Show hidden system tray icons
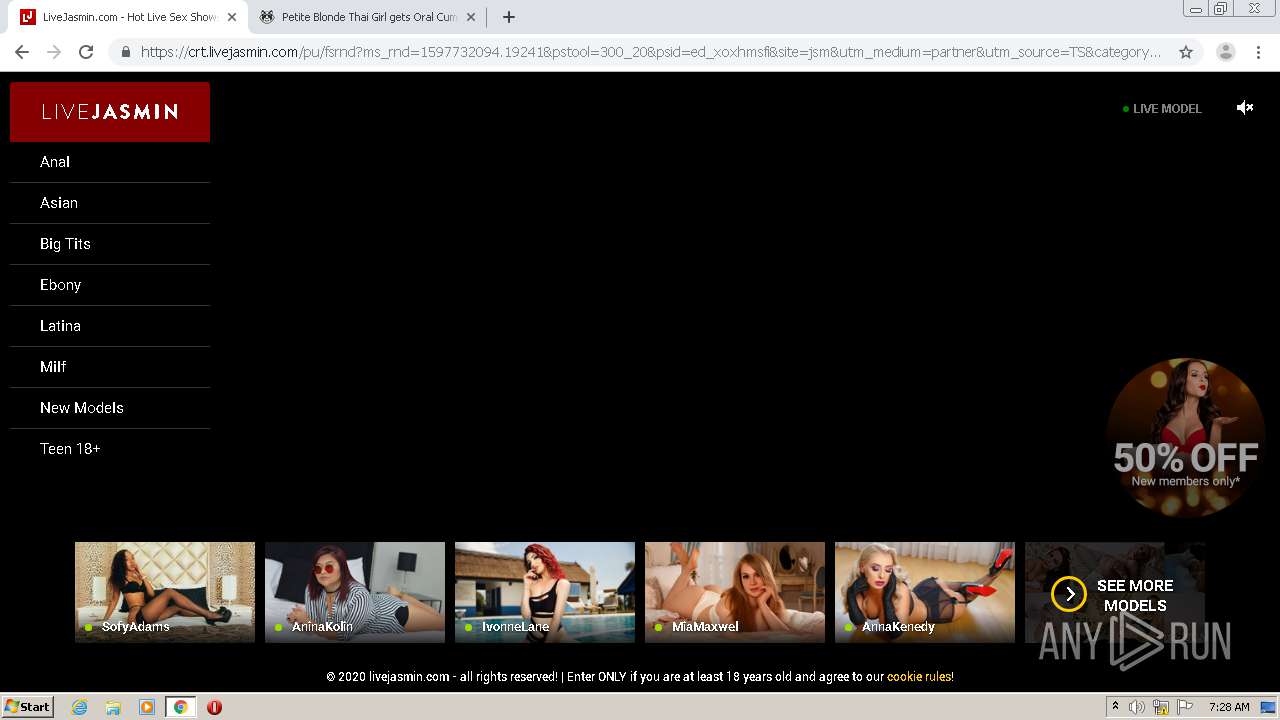The image size is (1280, 720). (x=1115, y=707)
